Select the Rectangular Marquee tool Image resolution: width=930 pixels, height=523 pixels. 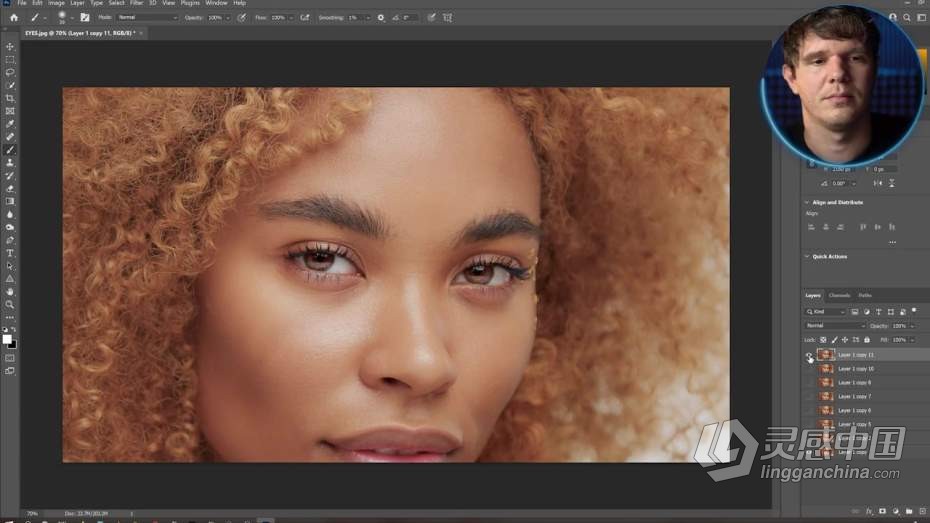(x=10, y=60)
